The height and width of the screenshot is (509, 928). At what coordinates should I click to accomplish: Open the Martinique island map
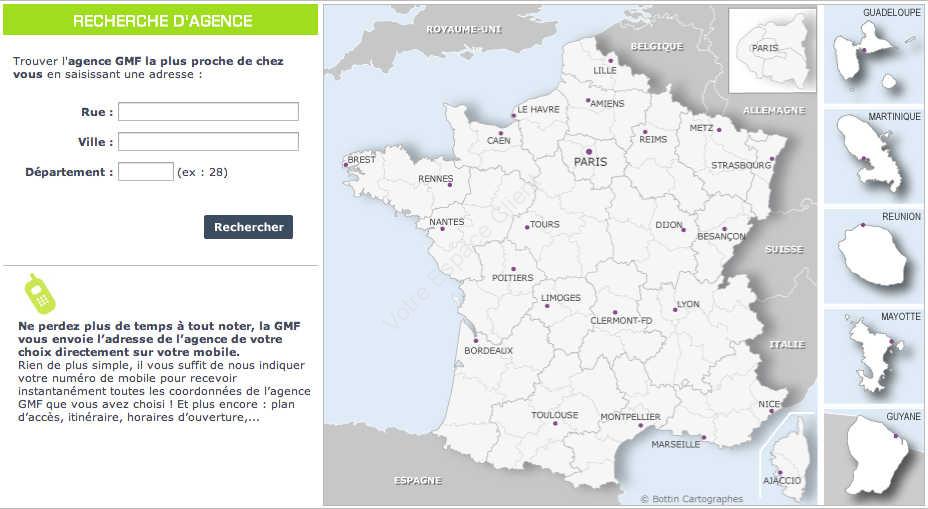pos(874,156)
